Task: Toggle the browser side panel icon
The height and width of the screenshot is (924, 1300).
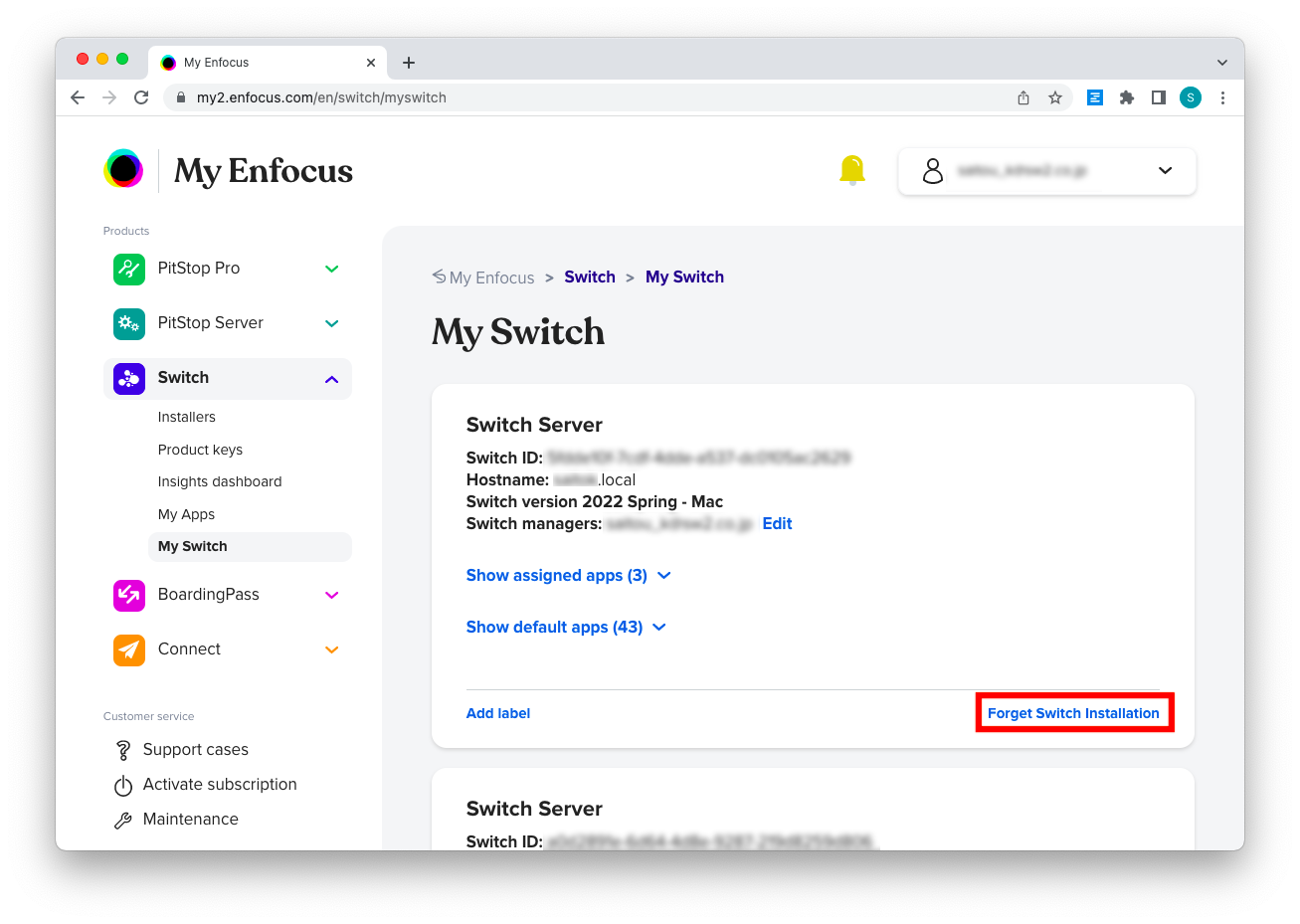Action: [x=1159, y=97]
